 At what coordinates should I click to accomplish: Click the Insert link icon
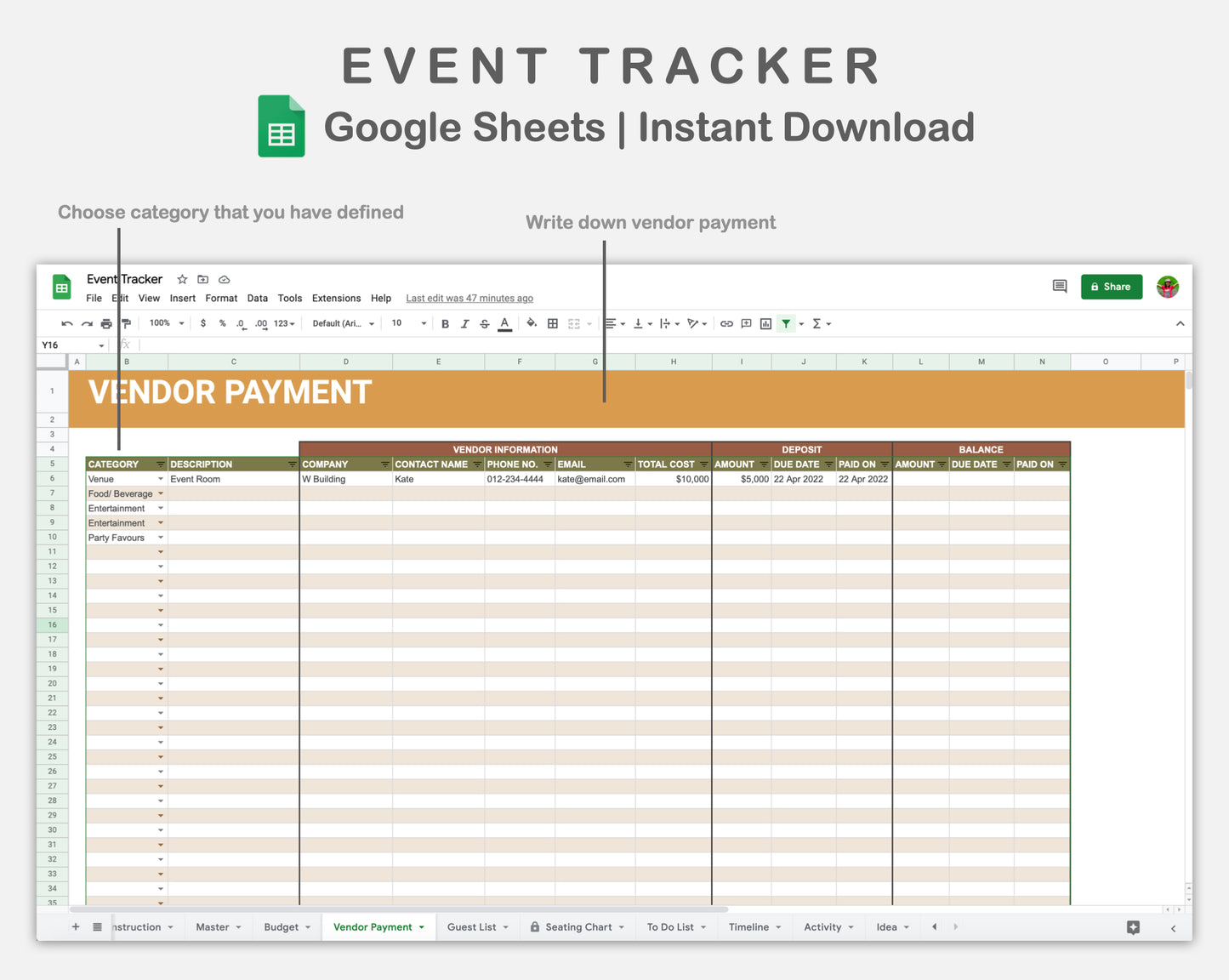coord(726,323)
